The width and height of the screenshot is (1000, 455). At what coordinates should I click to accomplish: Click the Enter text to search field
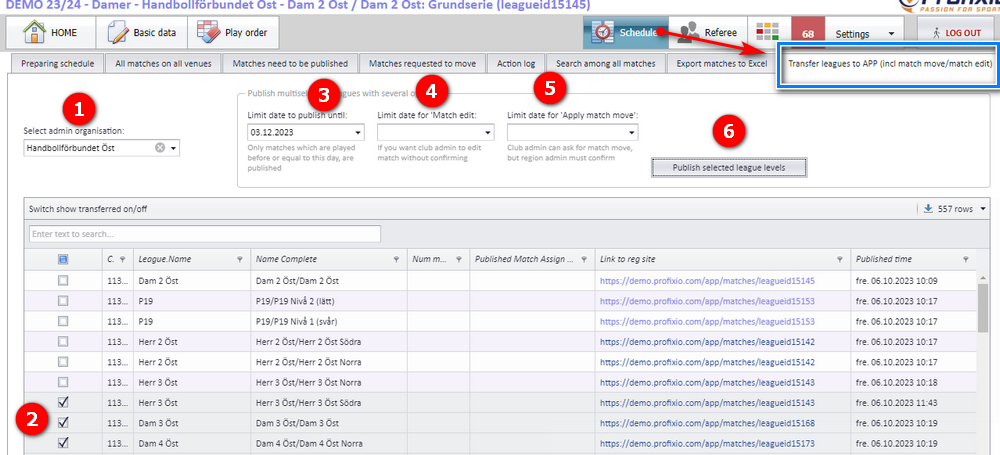coord(205,234)
